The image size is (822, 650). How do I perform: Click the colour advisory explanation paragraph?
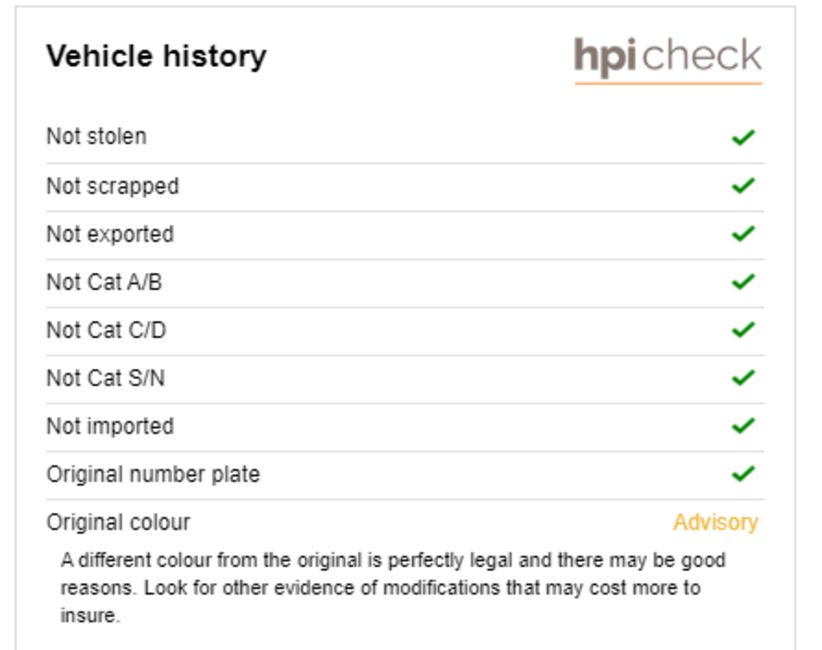(x=393, y=588)
